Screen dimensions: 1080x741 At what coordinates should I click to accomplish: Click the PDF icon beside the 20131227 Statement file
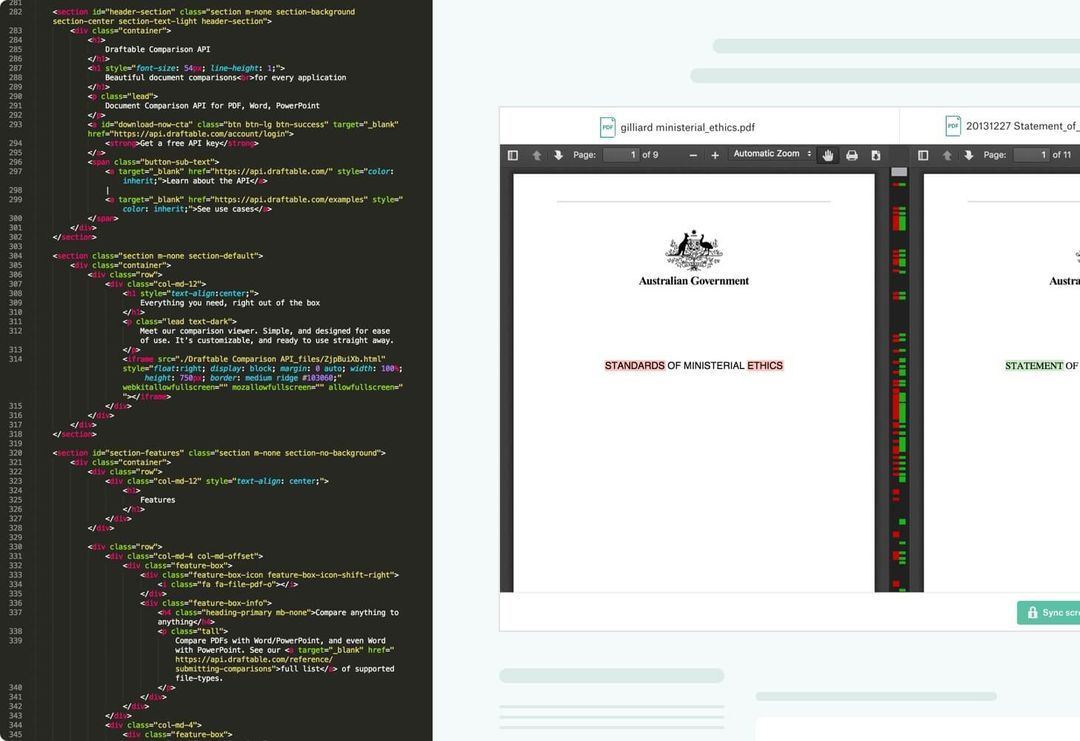(952, 126)
